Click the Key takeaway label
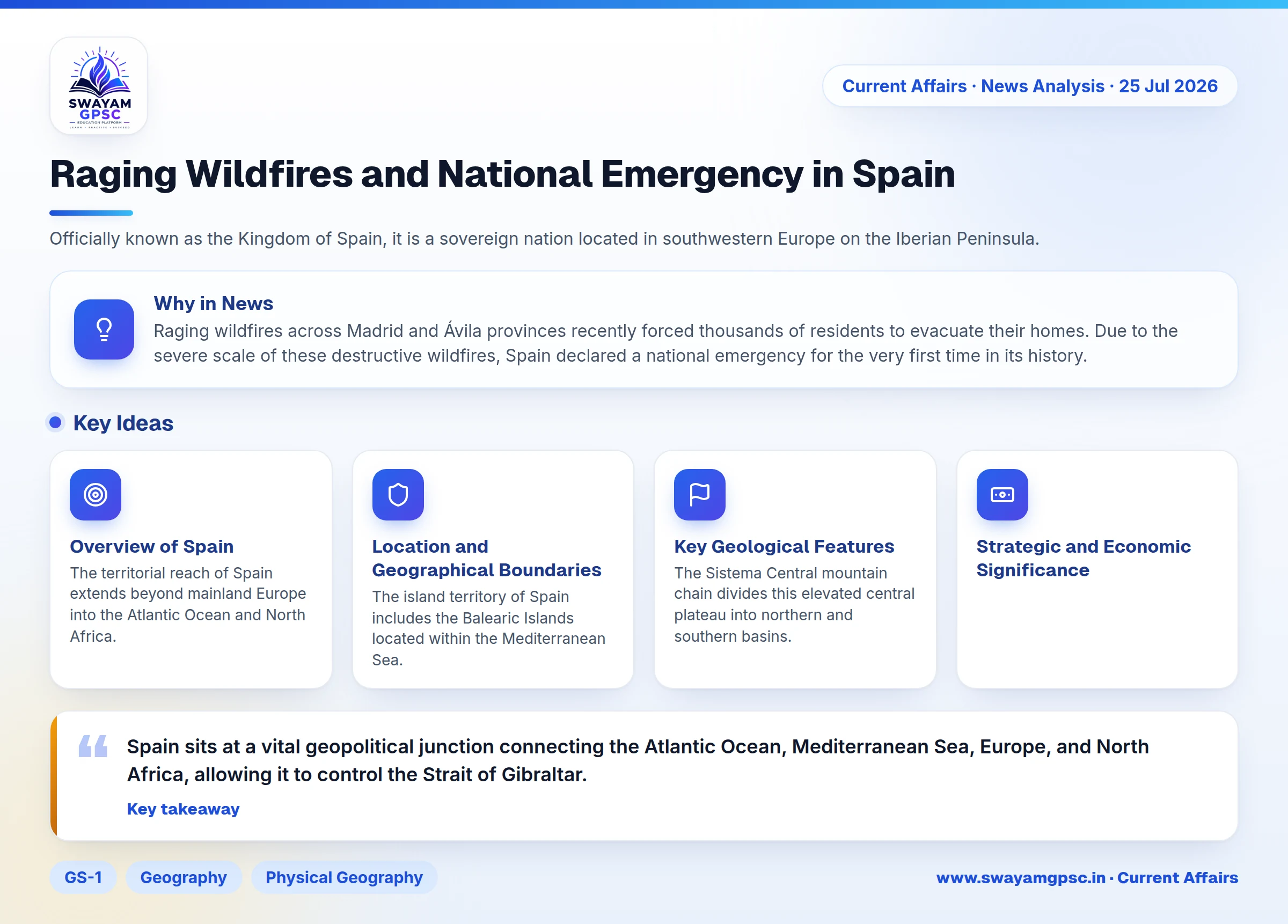The width and height of the screenshot is (1288, 924). (x=183, y=809)
